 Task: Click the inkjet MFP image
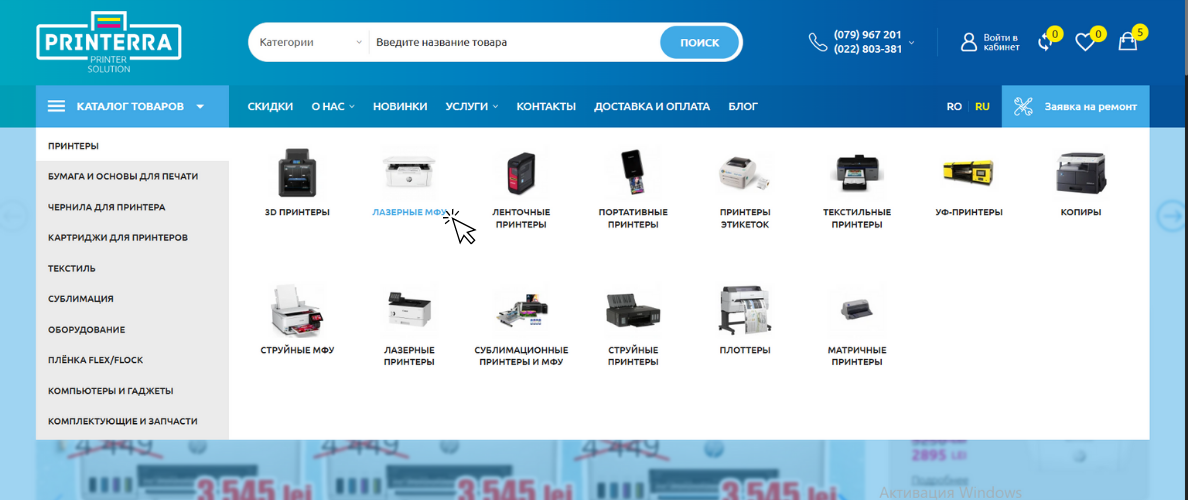click(x=299, y=311)
